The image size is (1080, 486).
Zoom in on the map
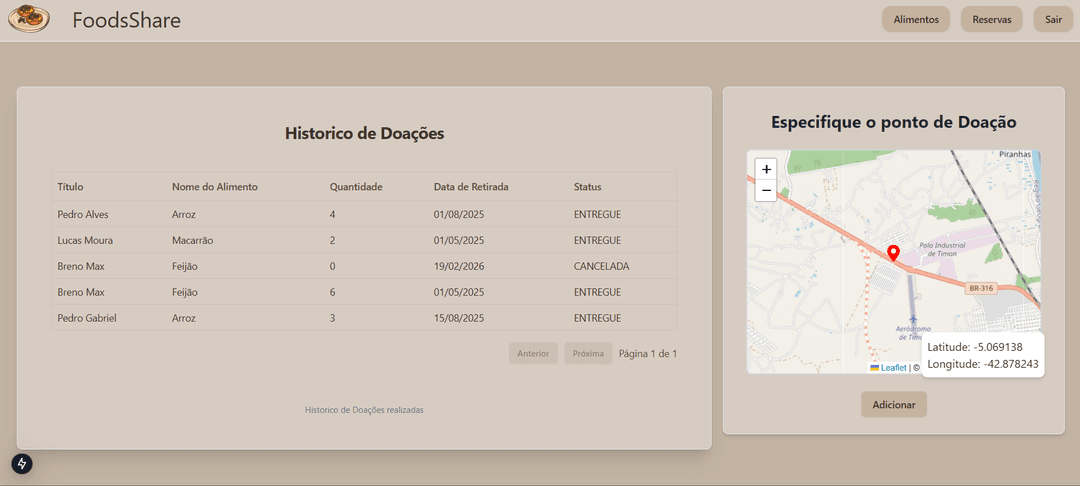coord(766,169)
